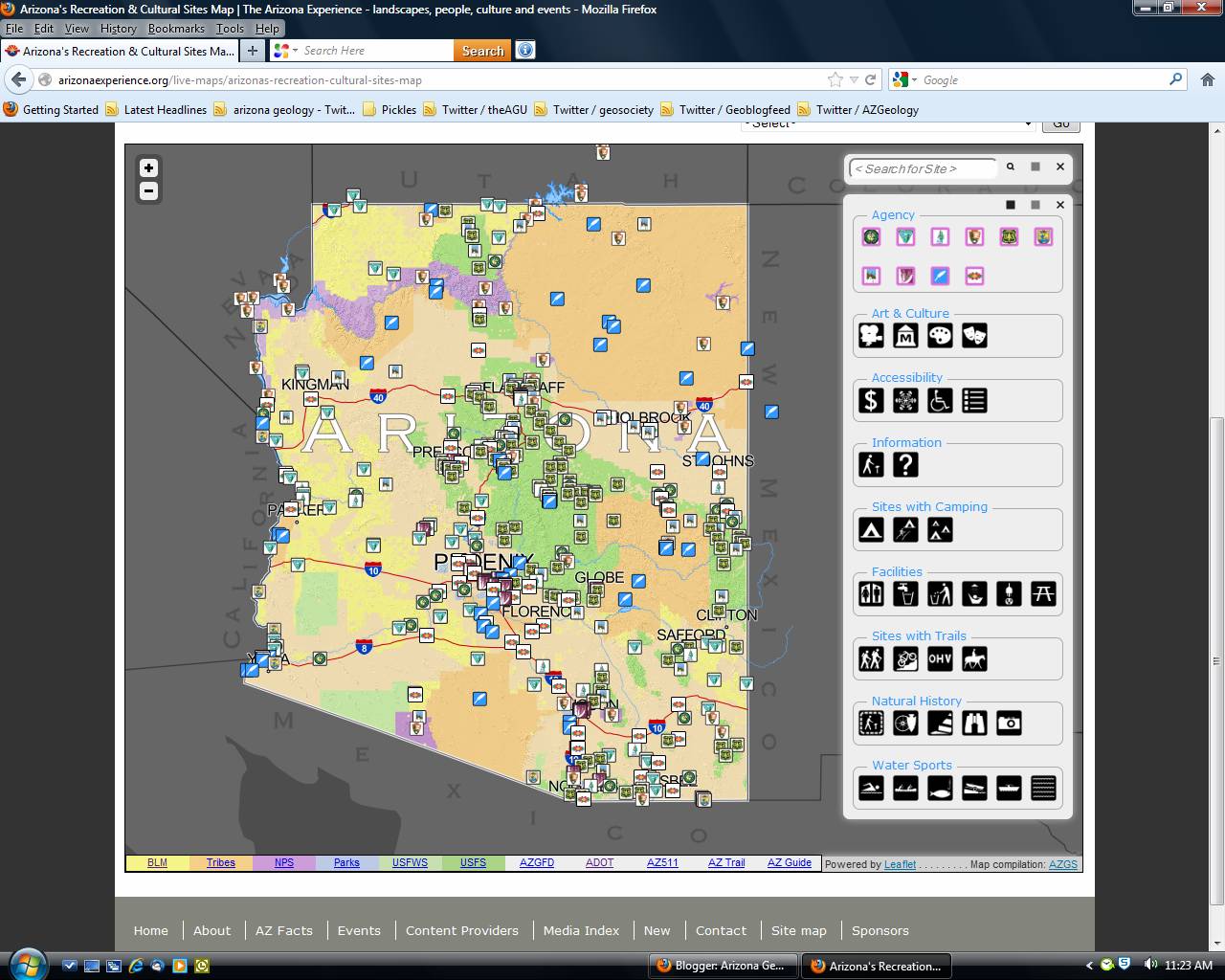Select the OHV trails filter icon

coord(939,658)
